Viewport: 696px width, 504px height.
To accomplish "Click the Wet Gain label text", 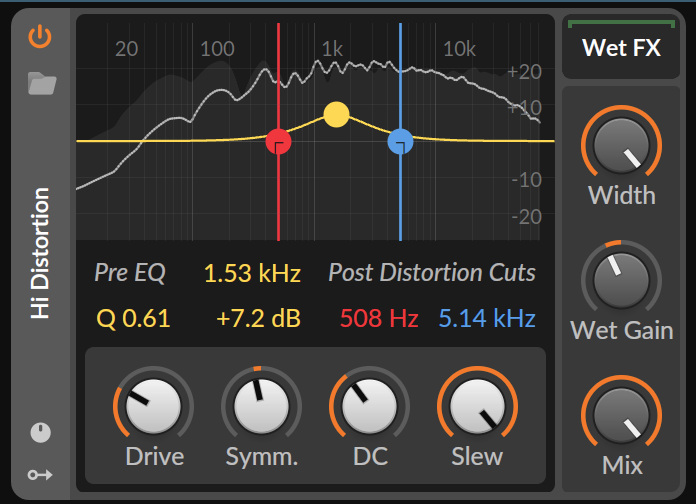I will click(621, 331).
